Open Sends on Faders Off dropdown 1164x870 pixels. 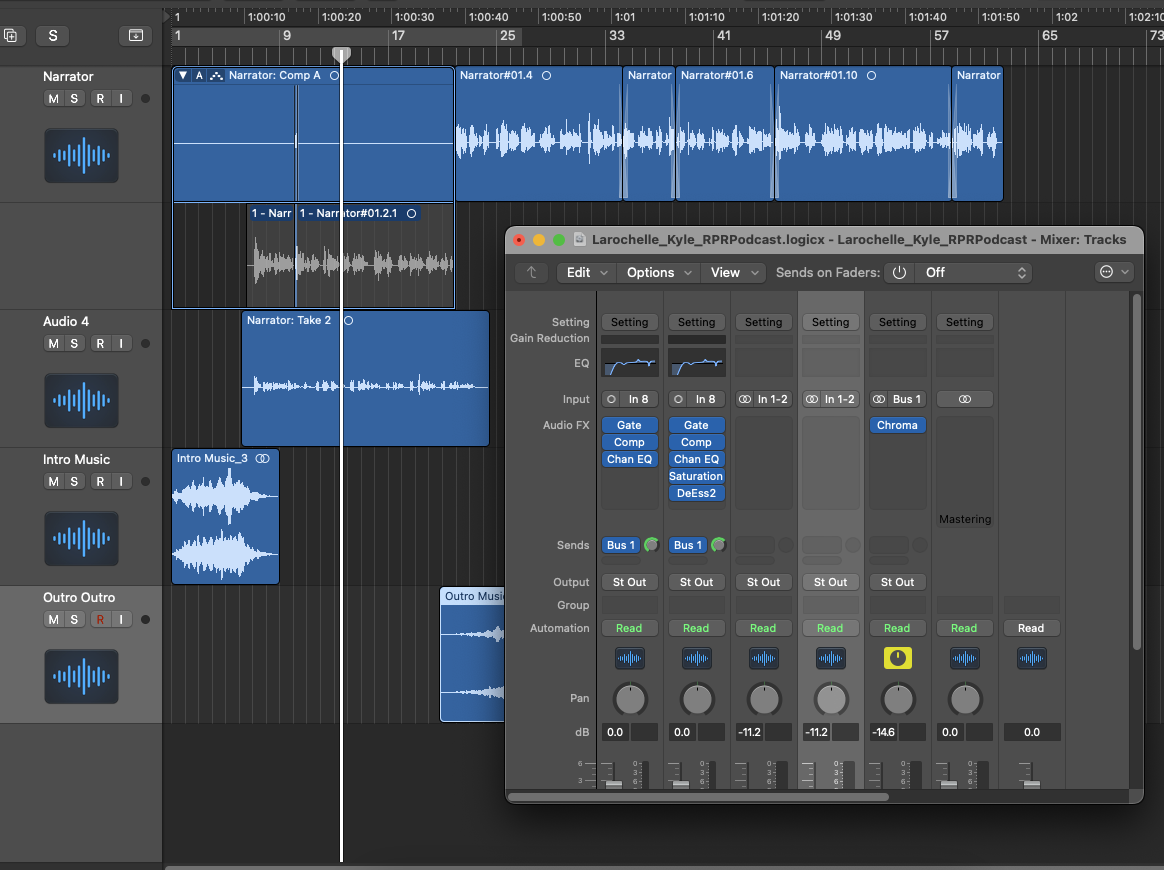[x=974, y=272]
